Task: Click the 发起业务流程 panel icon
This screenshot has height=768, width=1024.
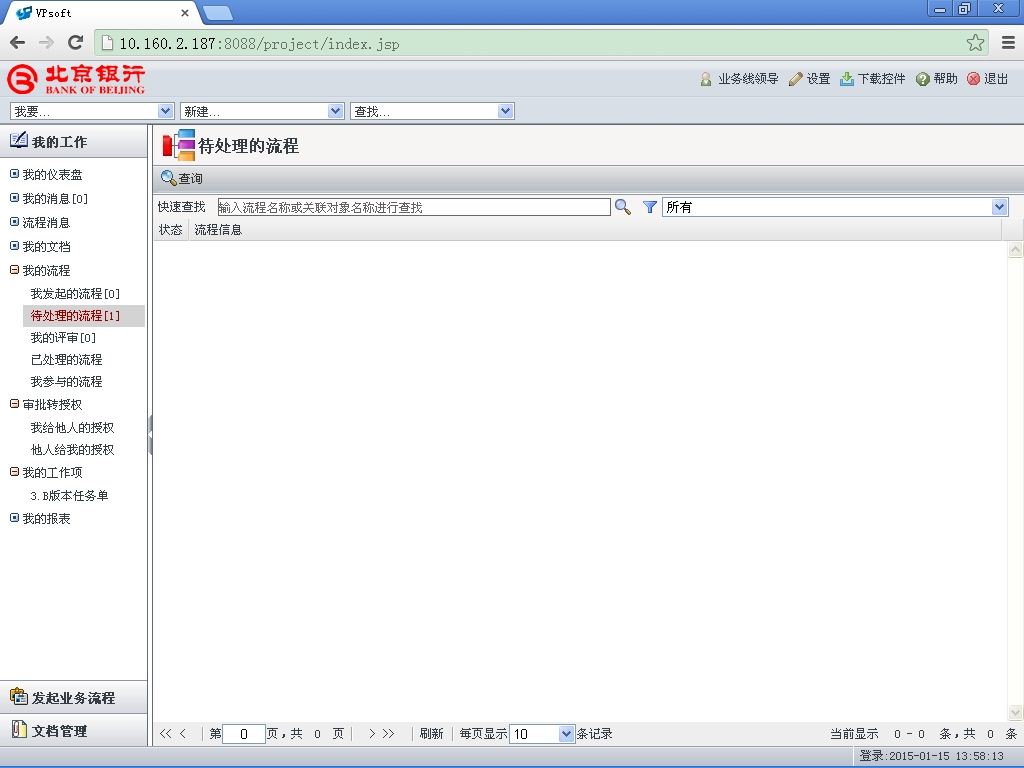Action: point(18,697)
